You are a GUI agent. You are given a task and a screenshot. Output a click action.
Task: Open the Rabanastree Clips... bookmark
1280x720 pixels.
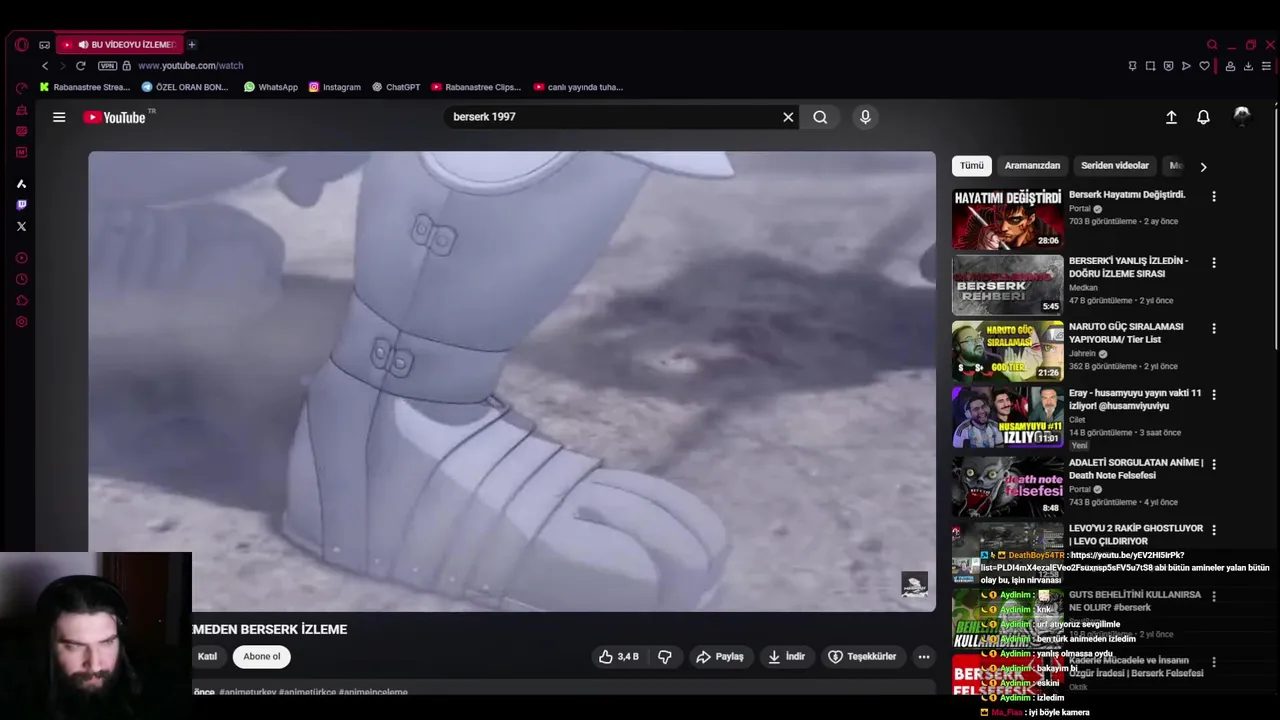pos(476,87)
